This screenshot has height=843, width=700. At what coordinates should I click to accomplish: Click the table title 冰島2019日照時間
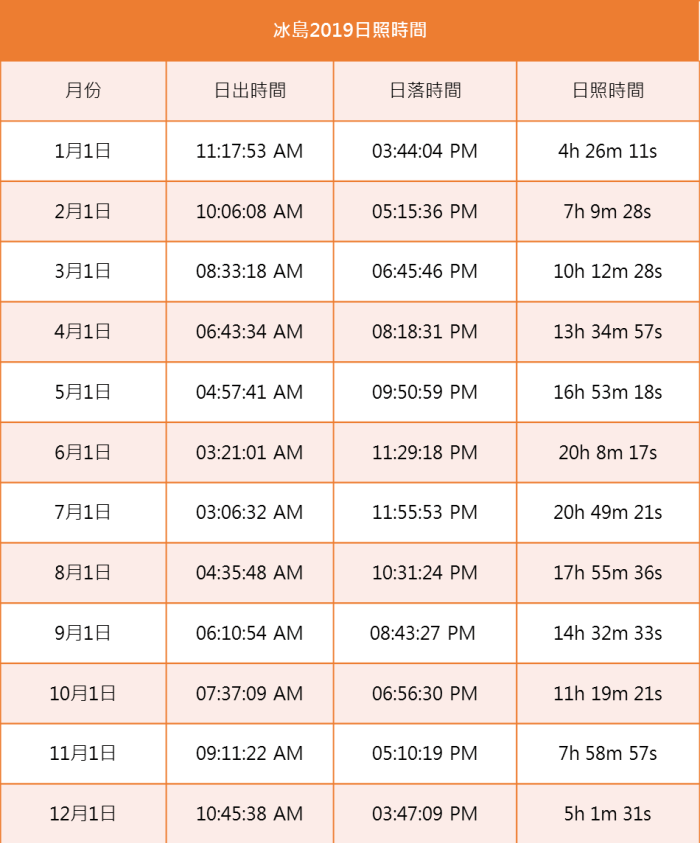point(350,30)
